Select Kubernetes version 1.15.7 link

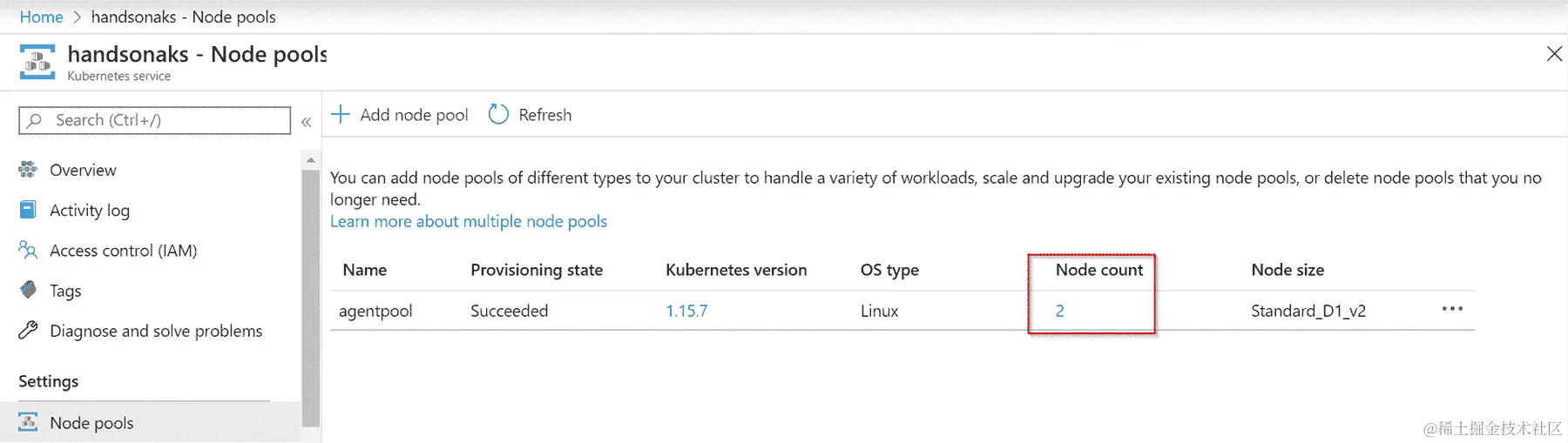click(686, 311)
